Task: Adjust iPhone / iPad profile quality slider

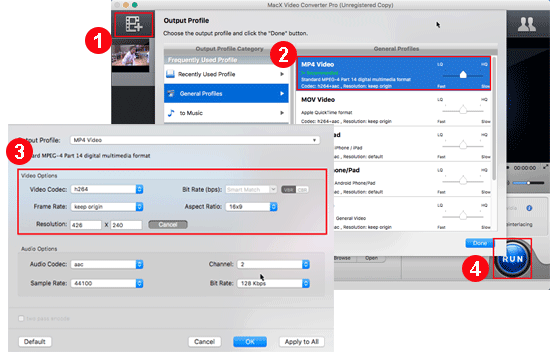Action: pyautogui.click(x=463, y=145)
